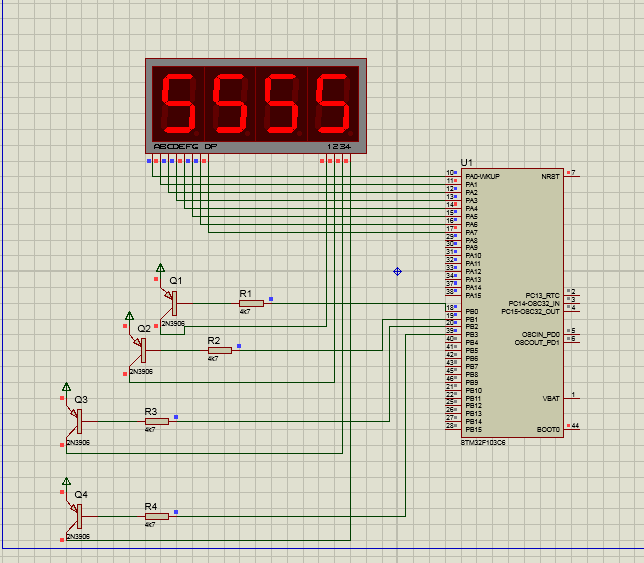
Task: Click the STM32F103C6 part name label
Action: (483, 443)
